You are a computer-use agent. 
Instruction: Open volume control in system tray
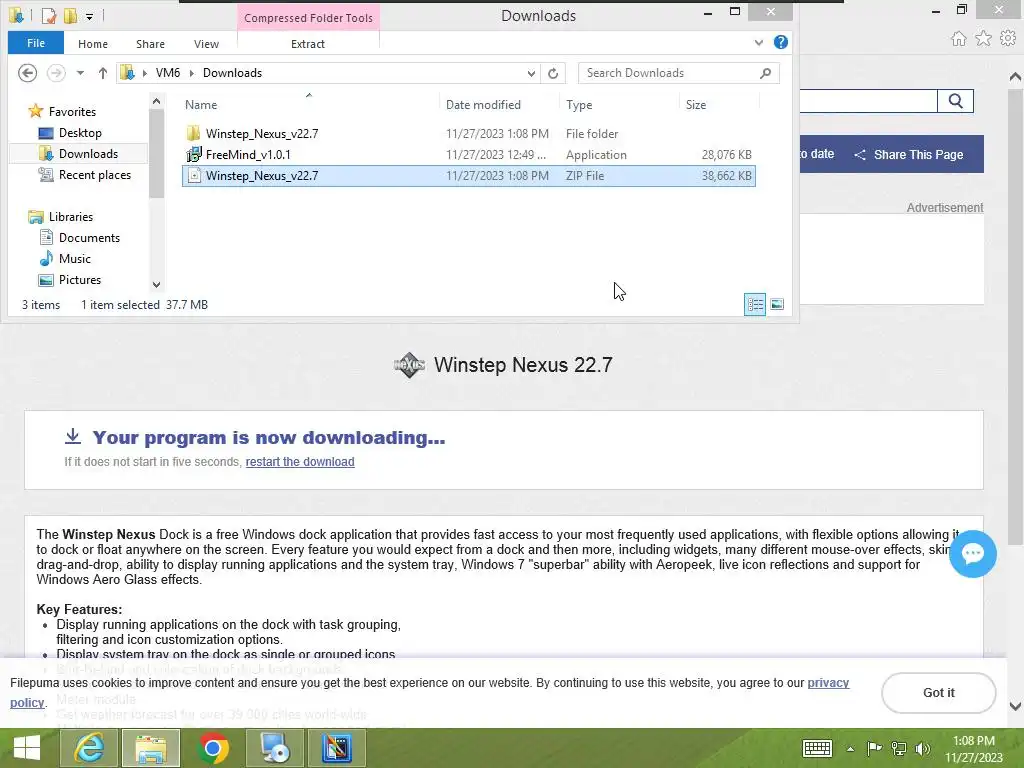tap(923, 748)
